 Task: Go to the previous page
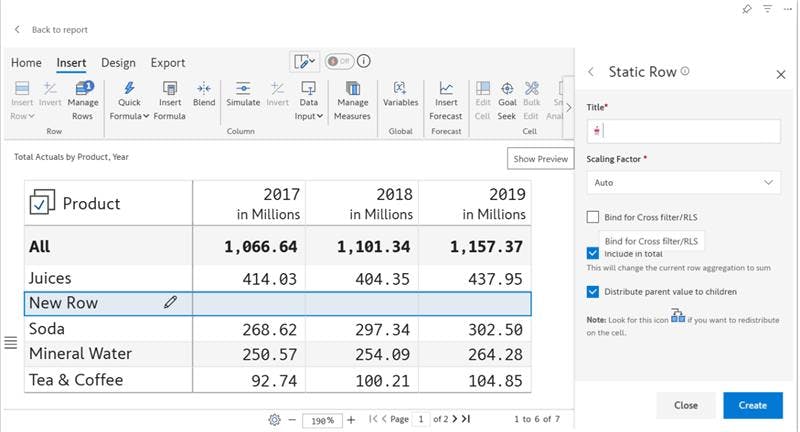coord(384,419)
